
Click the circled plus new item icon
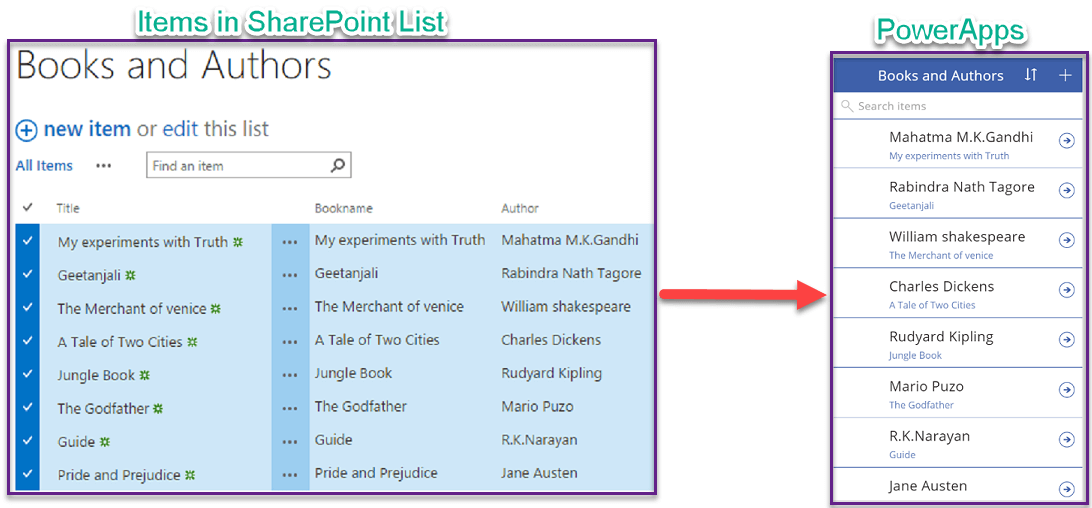coord(27,130)
